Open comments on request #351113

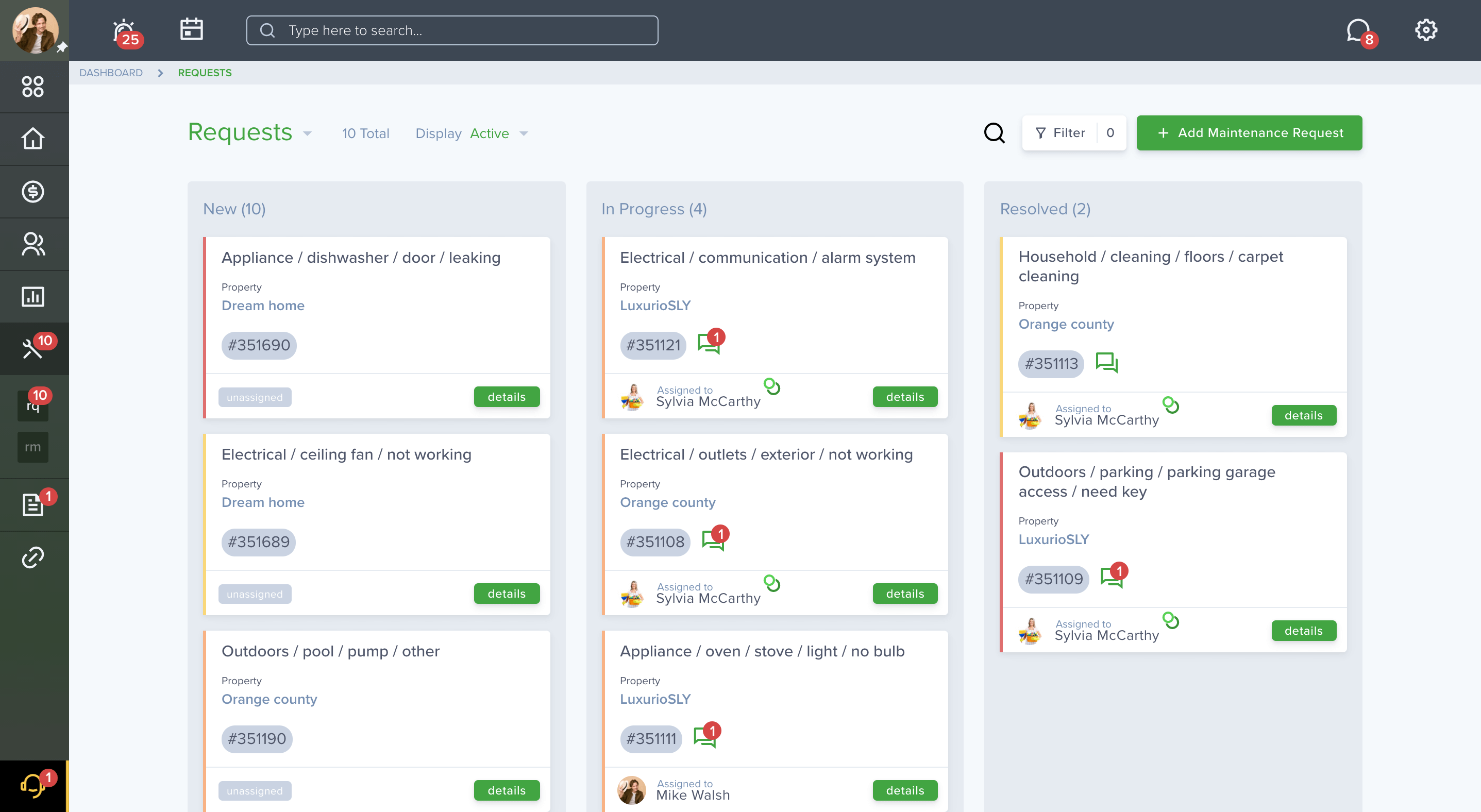[x=1106, y=363]
